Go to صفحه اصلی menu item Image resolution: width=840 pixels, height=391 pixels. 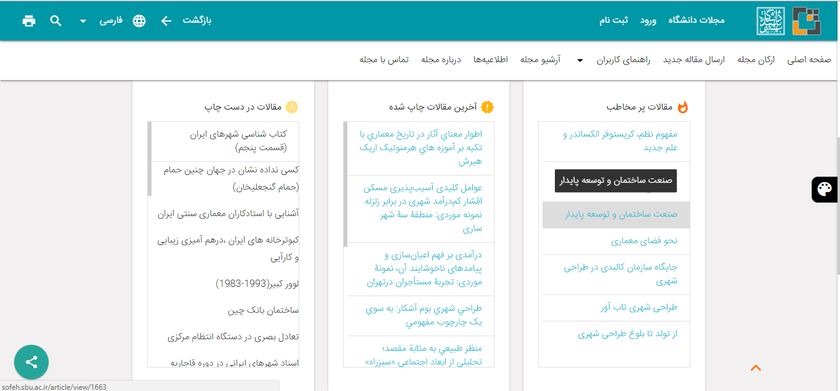pos(809,60)
